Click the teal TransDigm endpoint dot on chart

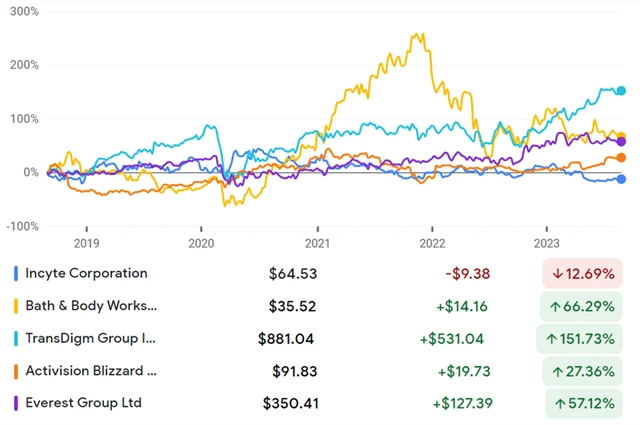click(x=621, y=91)
